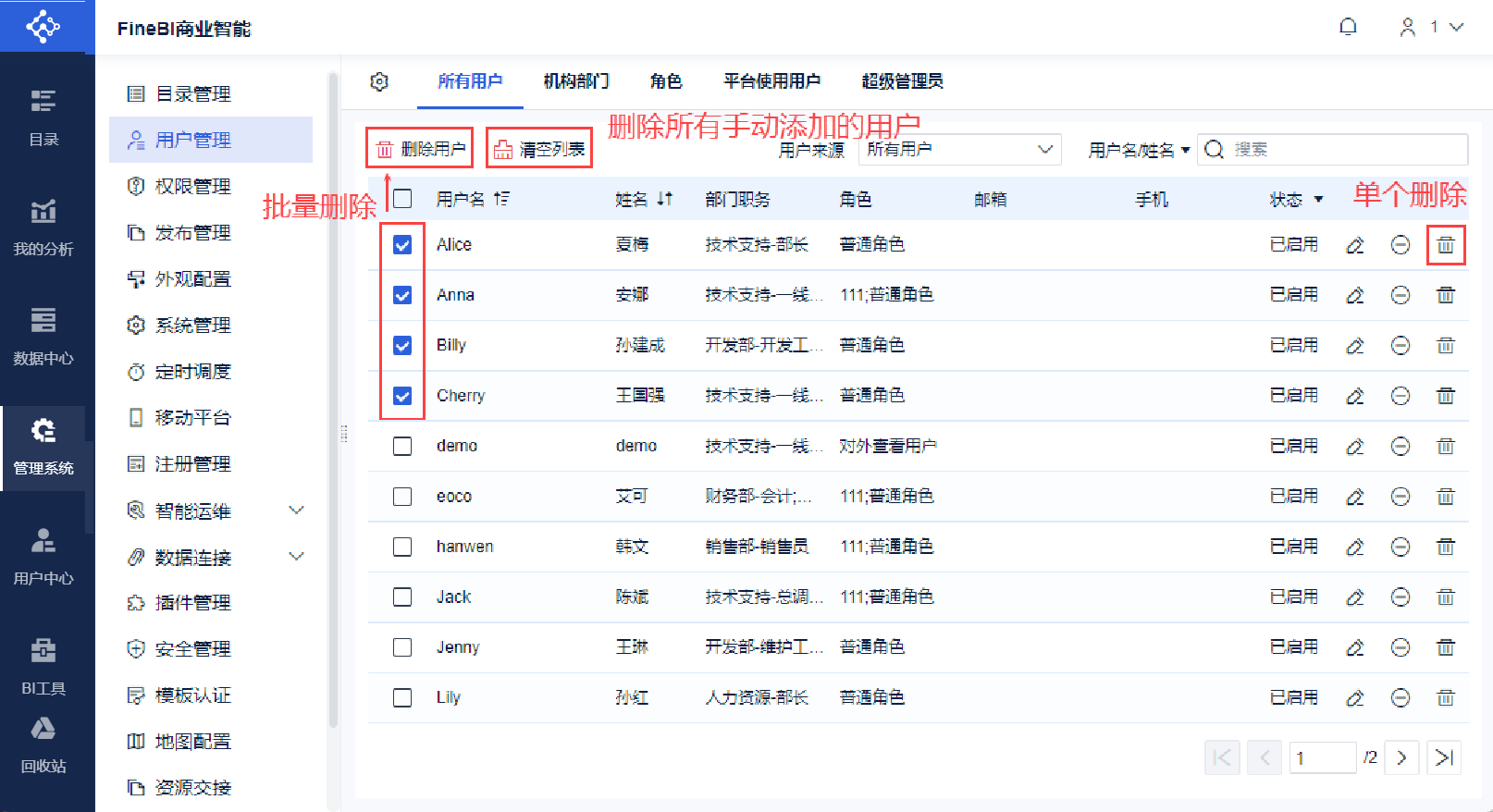Uncheck the Anna row checkbox
1493x812 pixels.
[402, 295]
